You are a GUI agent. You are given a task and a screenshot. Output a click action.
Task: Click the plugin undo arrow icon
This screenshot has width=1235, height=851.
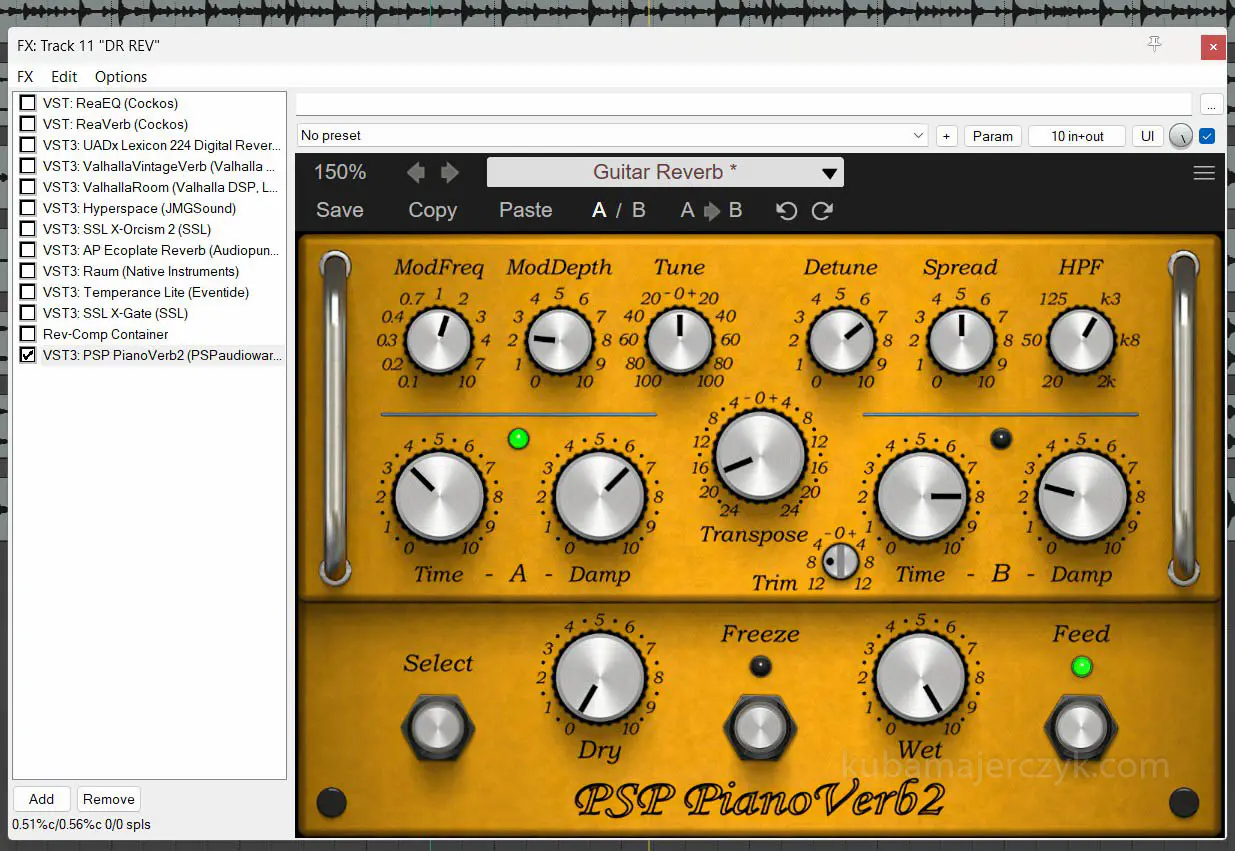click(x=787, y=211)
